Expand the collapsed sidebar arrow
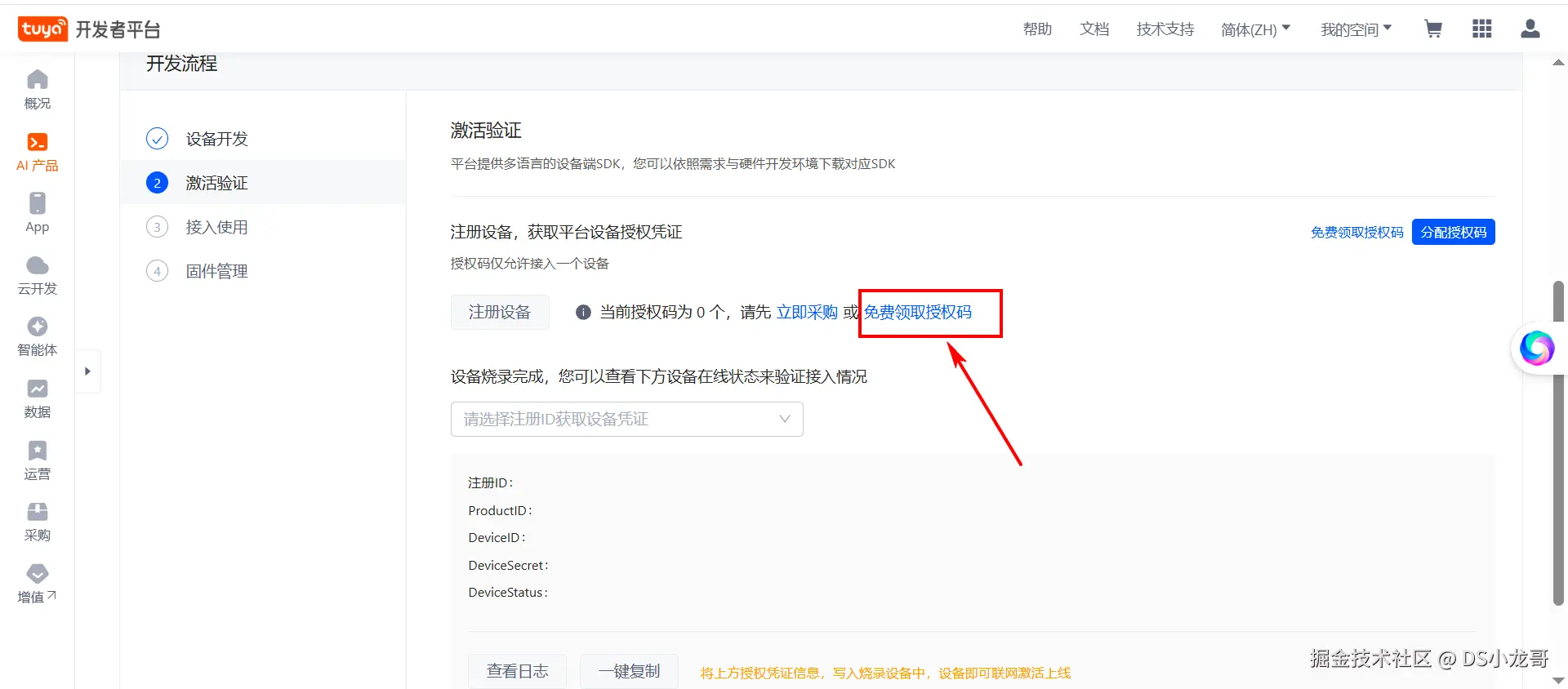Screen dimensions: 1568x689 87,371
